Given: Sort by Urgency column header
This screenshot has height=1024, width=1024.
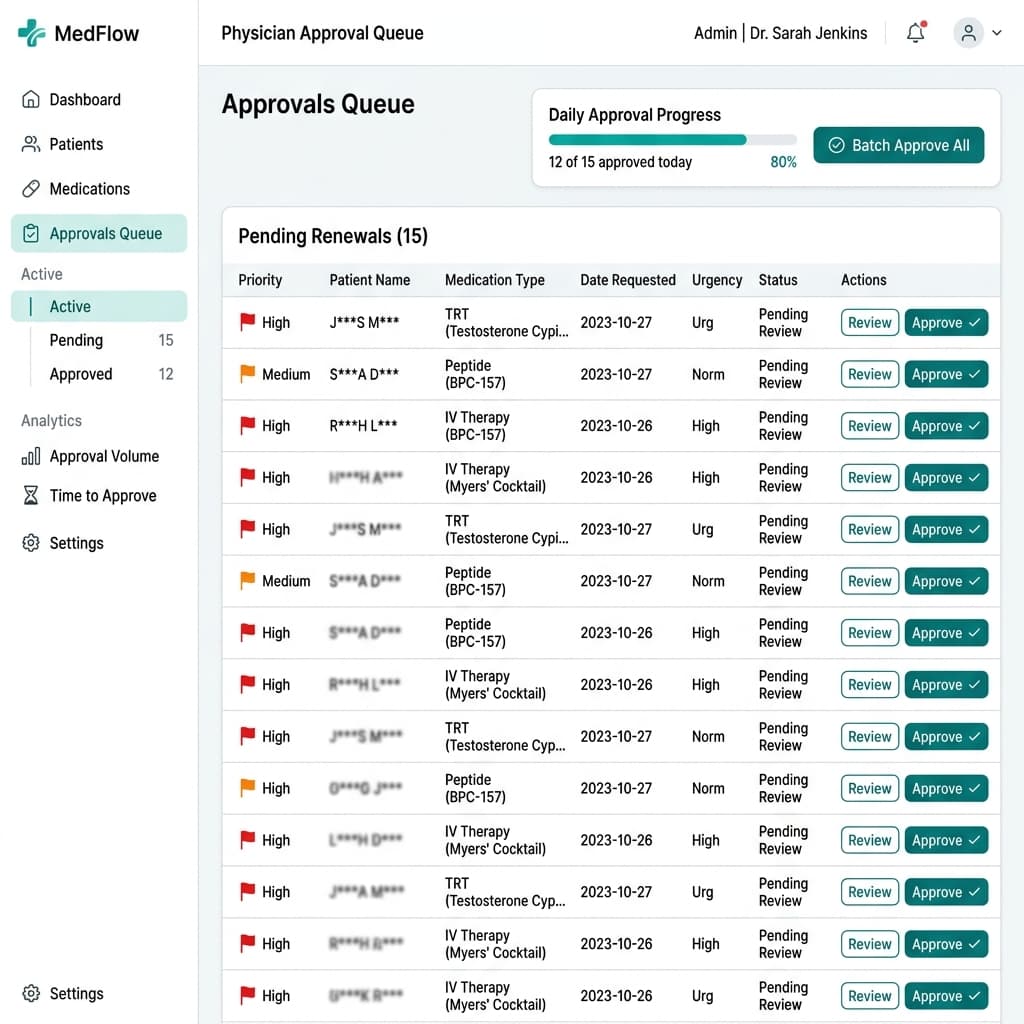Looking at the screenshot, I should pyautogui.click(x=716, y=280).
